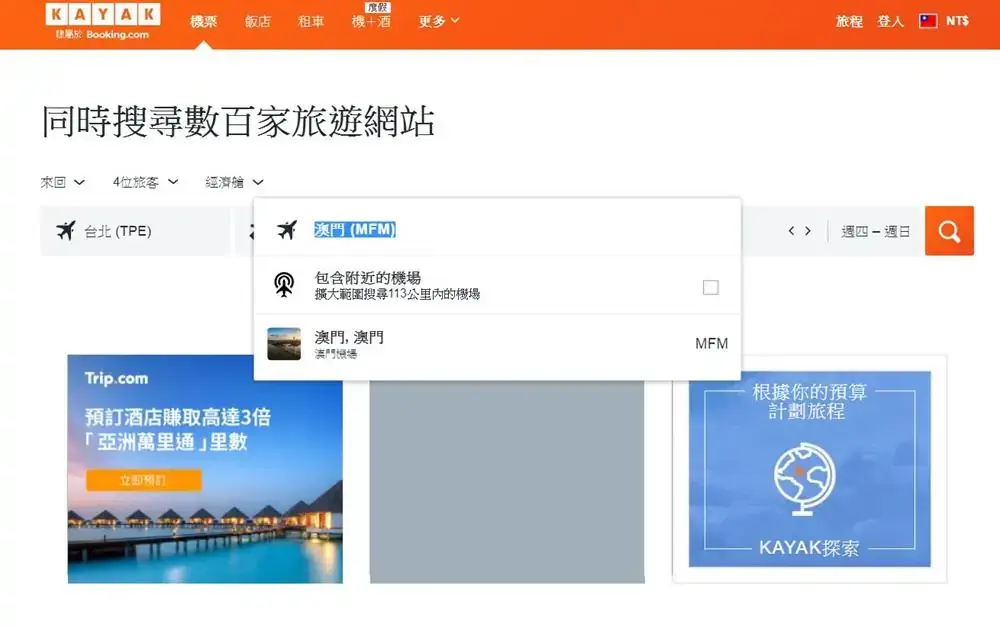This screenshot has width=1000, height=627.
Task: Select 澳門, 澳門 MFM suggestion
Action: pos(497,344)
